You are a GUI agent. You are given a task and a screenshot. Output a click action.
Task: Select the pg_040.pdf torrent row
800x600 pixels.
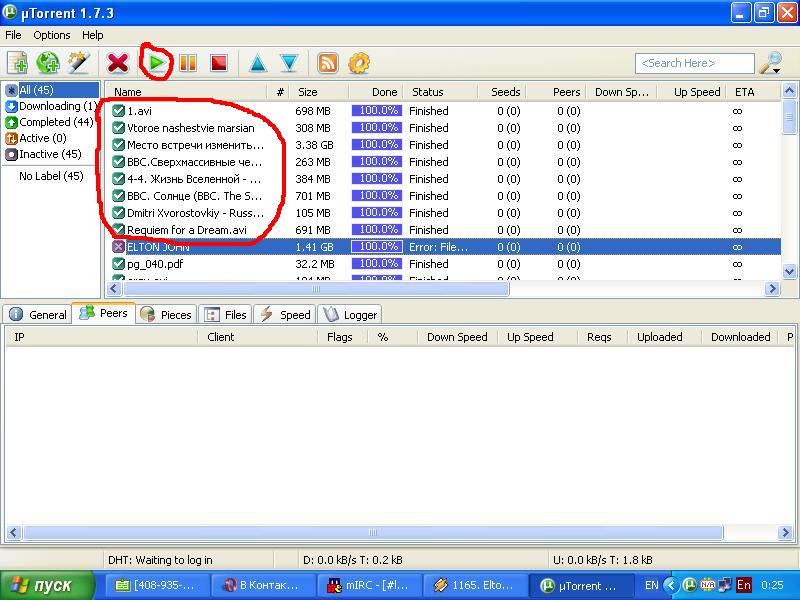(443, 264)
